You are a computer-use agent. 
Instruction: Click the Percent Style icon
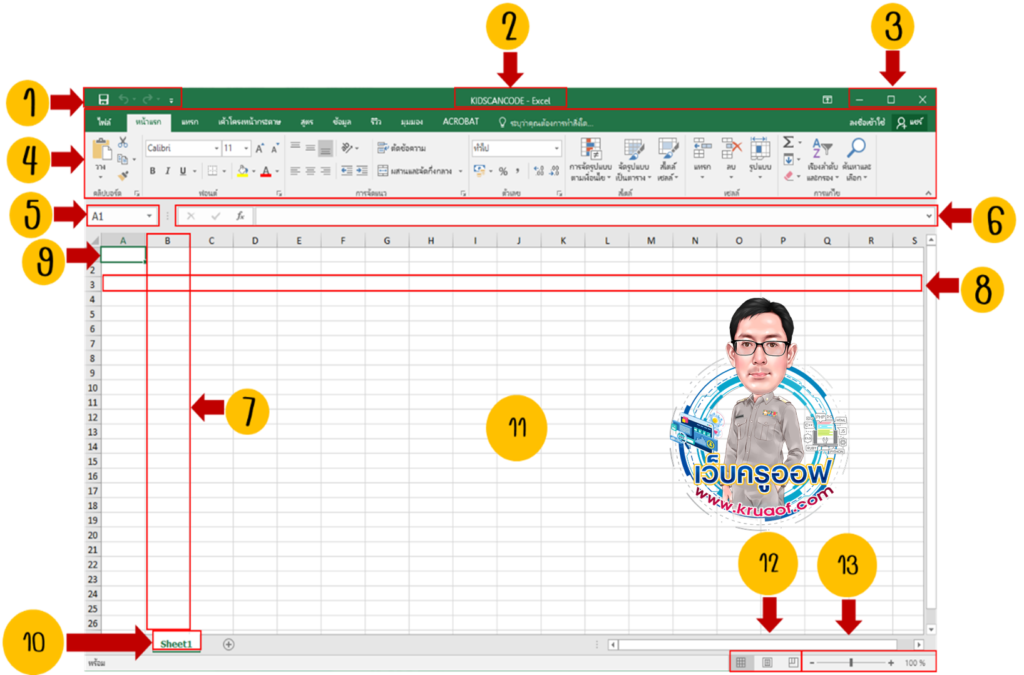[x=502, y=171]
